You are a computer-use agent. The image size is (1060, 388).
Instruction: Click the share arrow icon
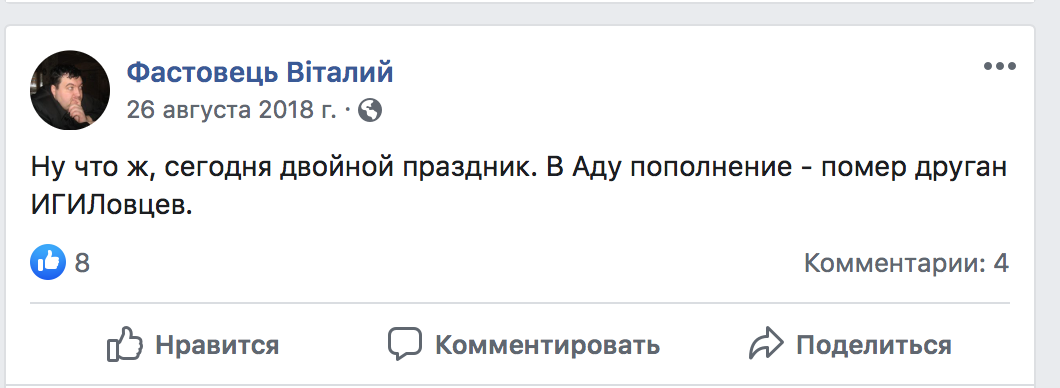click(x=766, y=344)
